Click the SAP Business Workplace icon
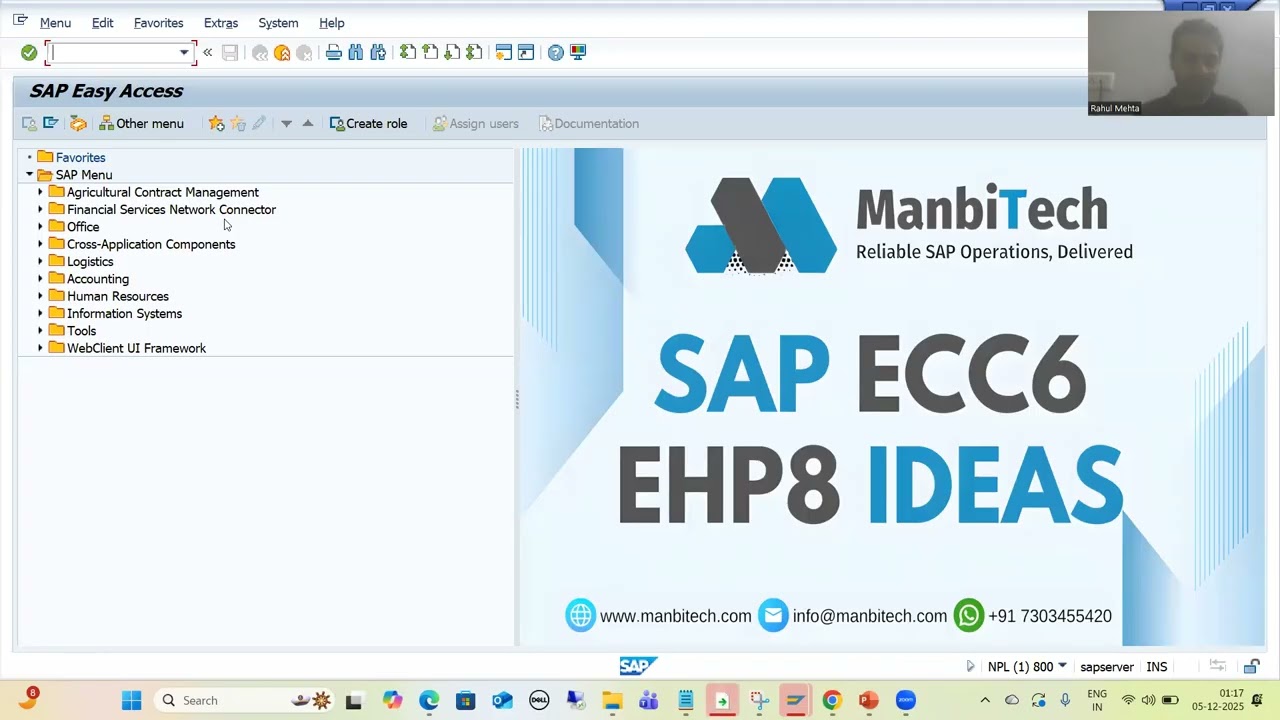1280x720 pixels. [78, 124]
